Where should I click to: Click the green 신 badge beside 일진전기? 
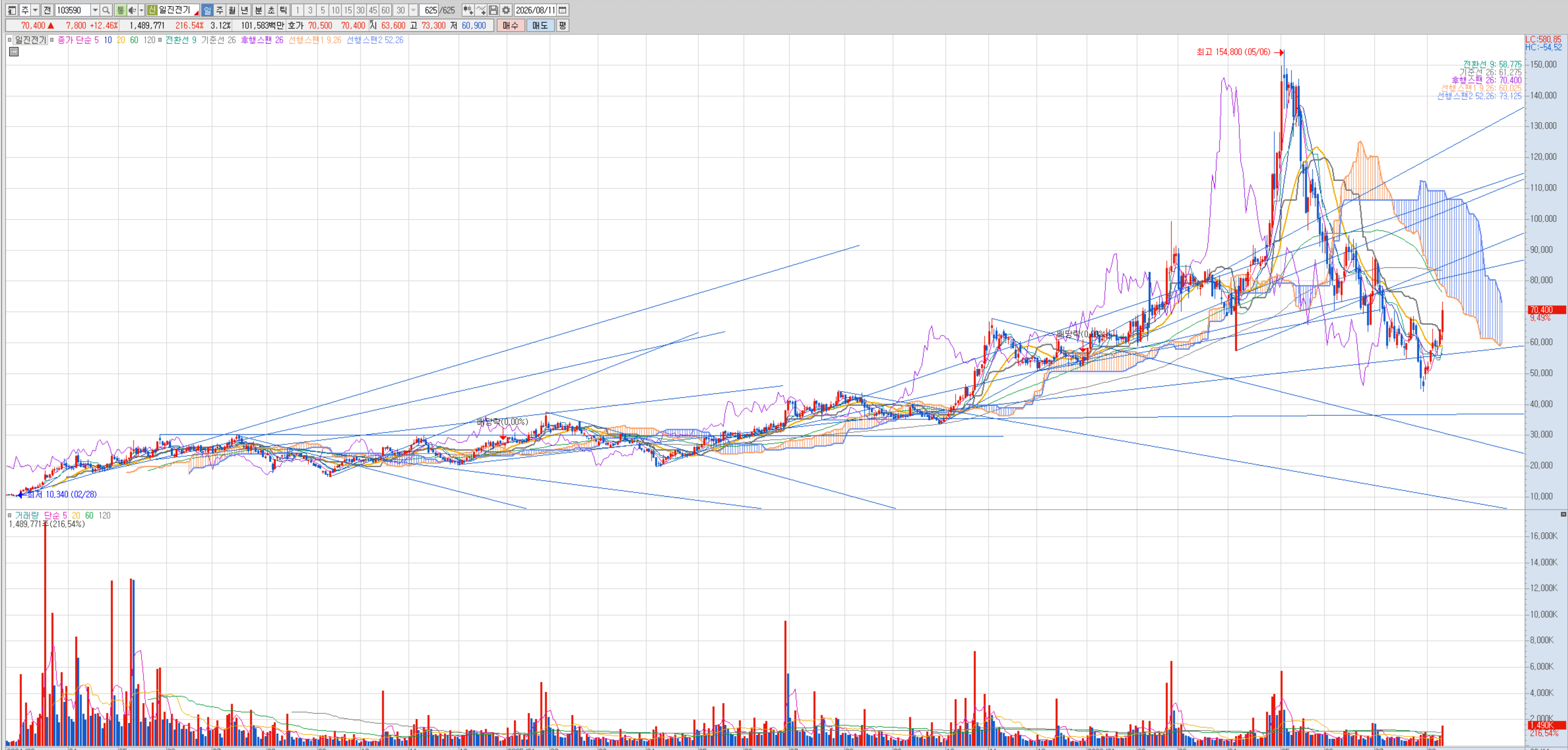pos(152,10)
